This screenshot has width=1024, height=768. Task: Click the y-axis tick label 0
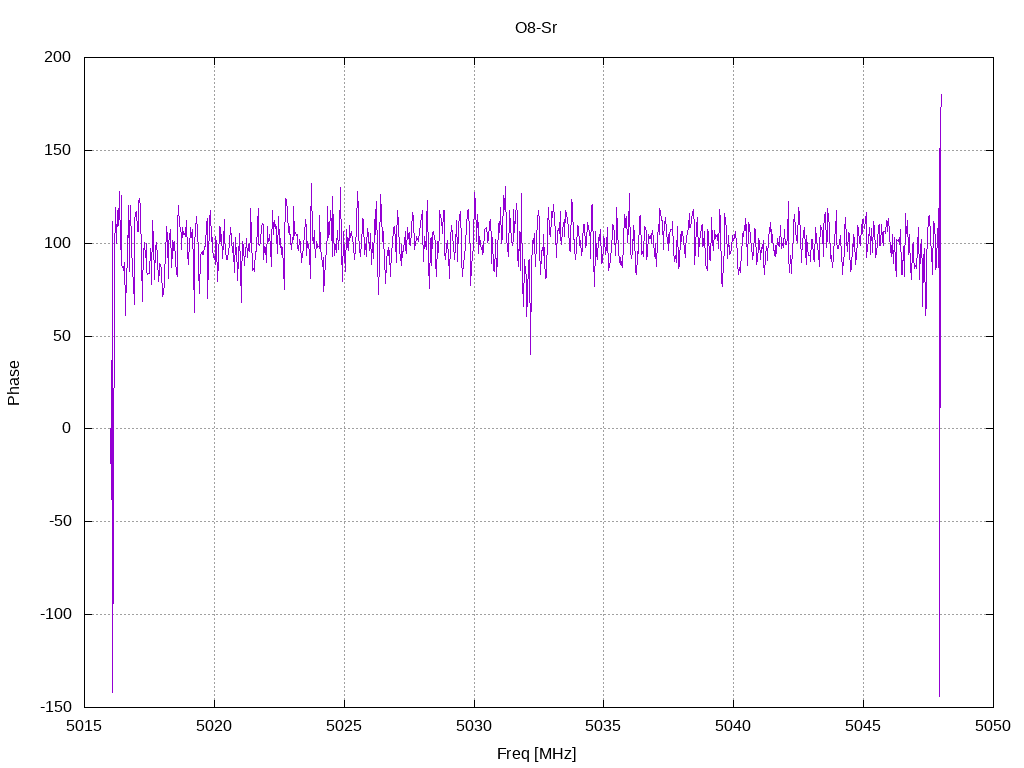pos(67,428)
